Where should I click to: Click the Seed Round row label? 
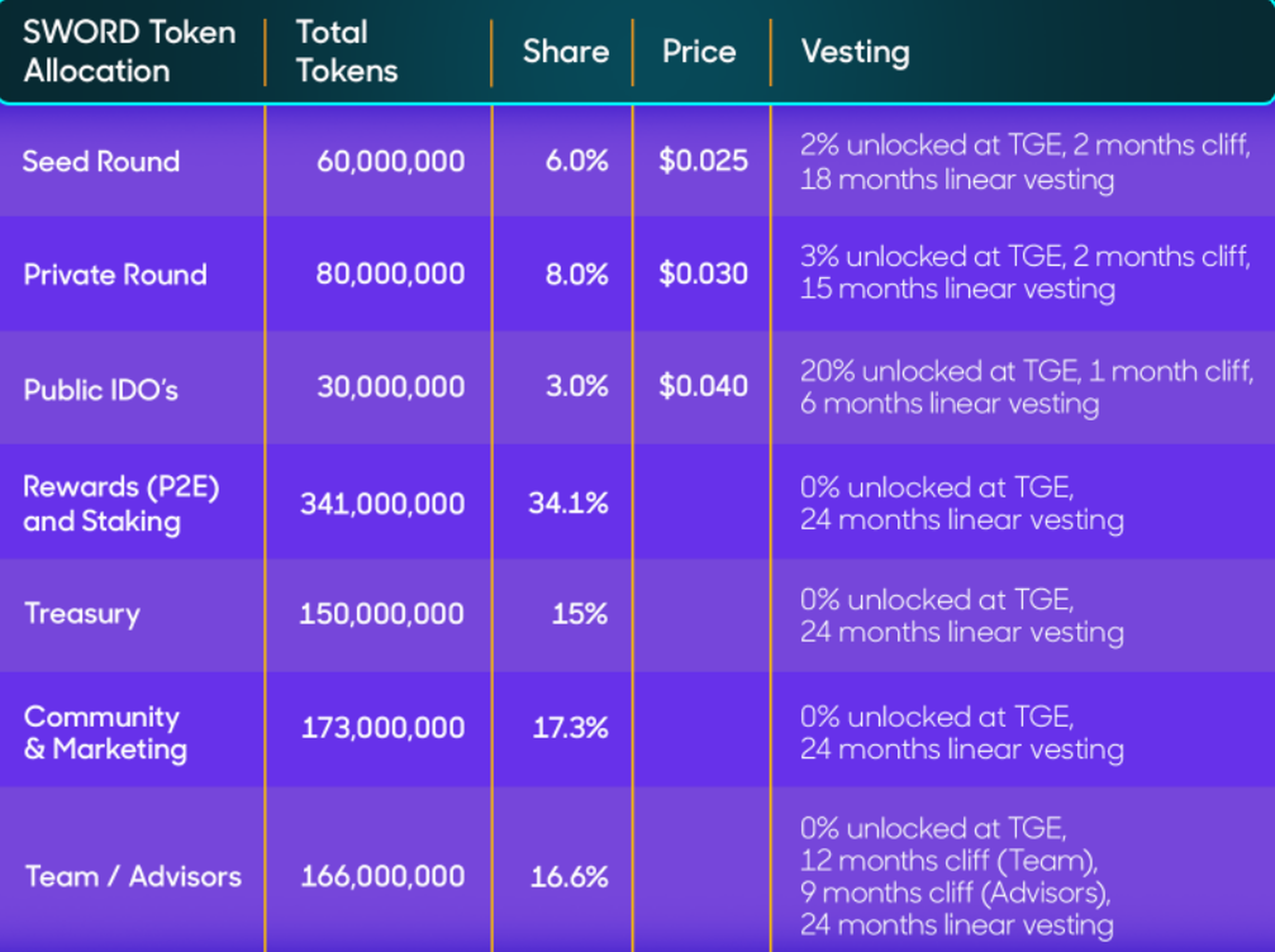tap(101, 161)
